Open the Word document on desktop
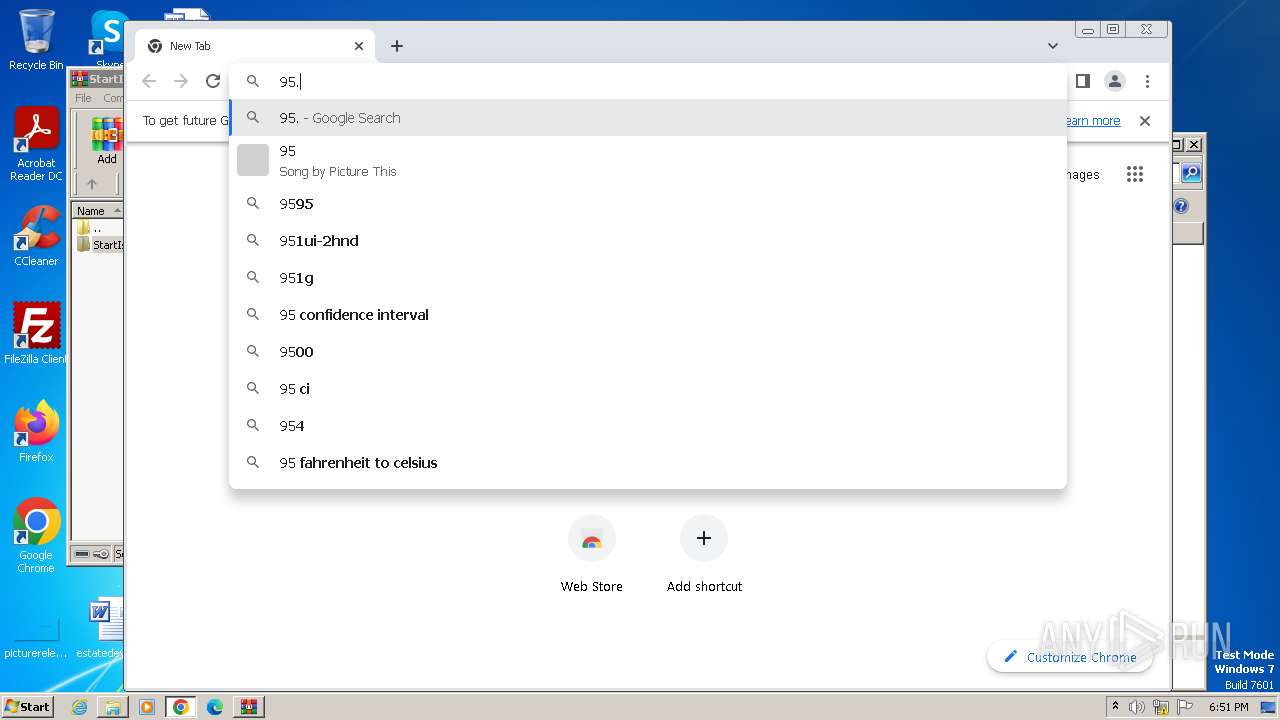This screenshot has width=1280, height=720. (x=102, y=628)
